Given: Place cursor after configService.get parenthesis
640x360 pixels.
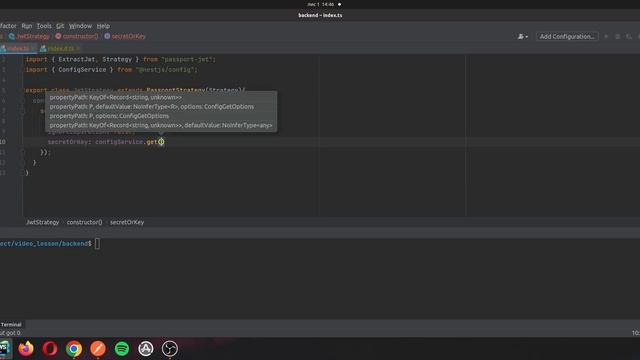Looking at the screenshot, I should 161,142.
